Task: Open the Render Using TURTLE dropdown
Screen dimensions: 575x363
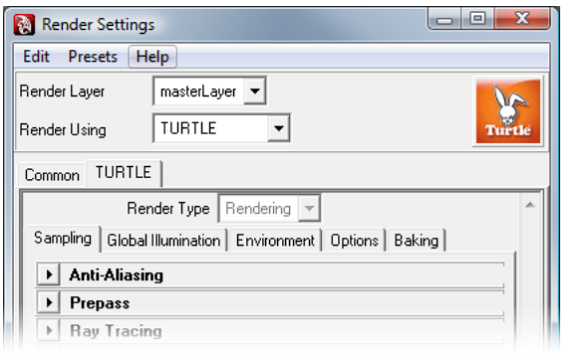Action: tap(222, 128)
